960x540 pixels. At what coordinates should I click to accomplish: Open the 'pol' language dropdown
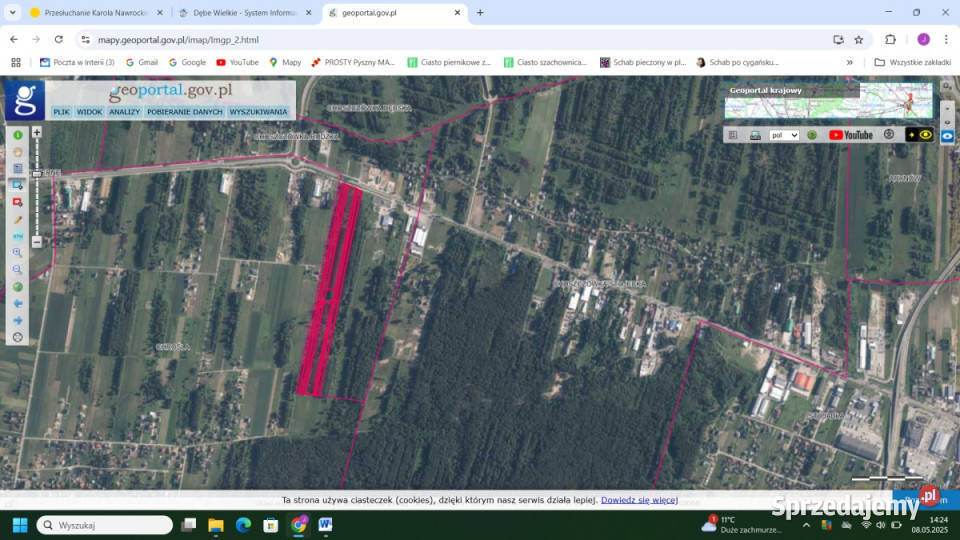(783, 135)
